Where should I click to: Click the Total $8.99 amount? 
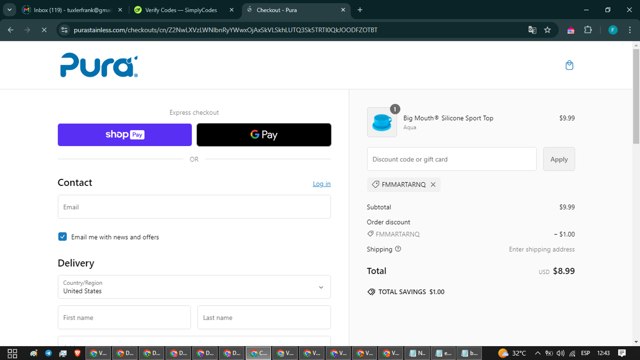564,271
